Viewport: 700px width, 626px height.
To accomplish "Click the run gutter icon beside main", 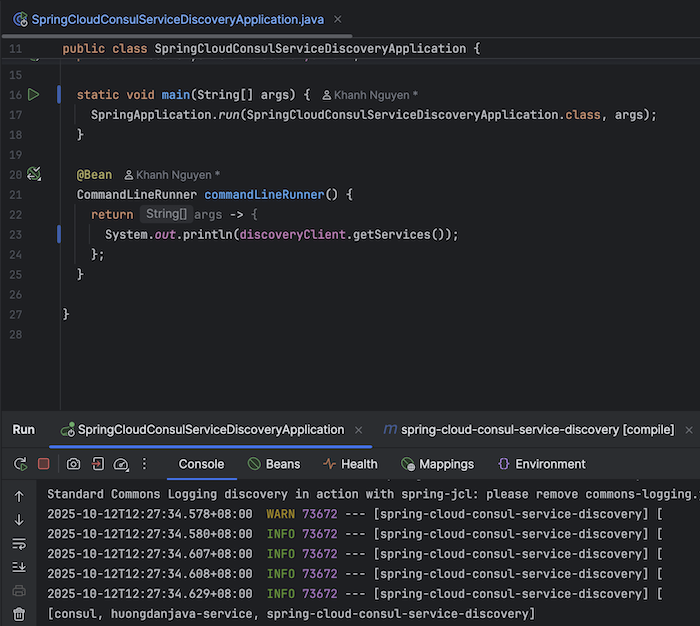I will pos(33,95).
